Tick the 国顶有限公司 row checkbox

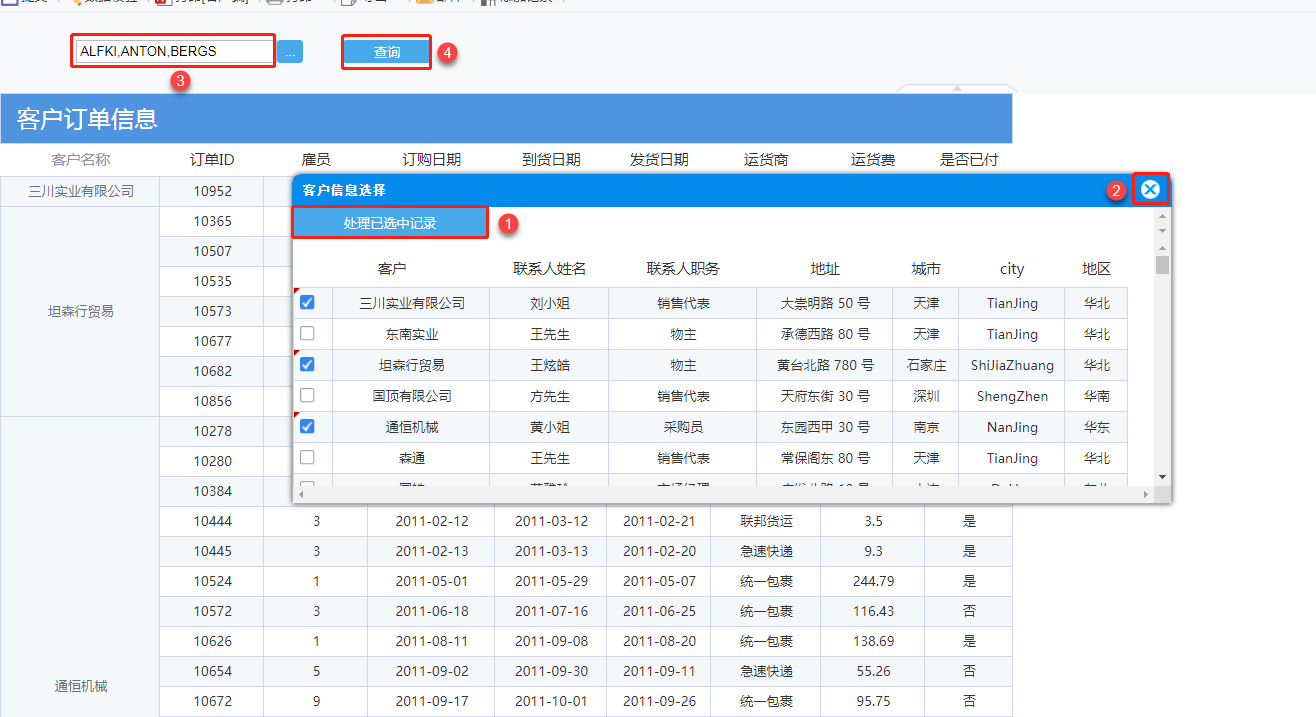pos(308,395)
